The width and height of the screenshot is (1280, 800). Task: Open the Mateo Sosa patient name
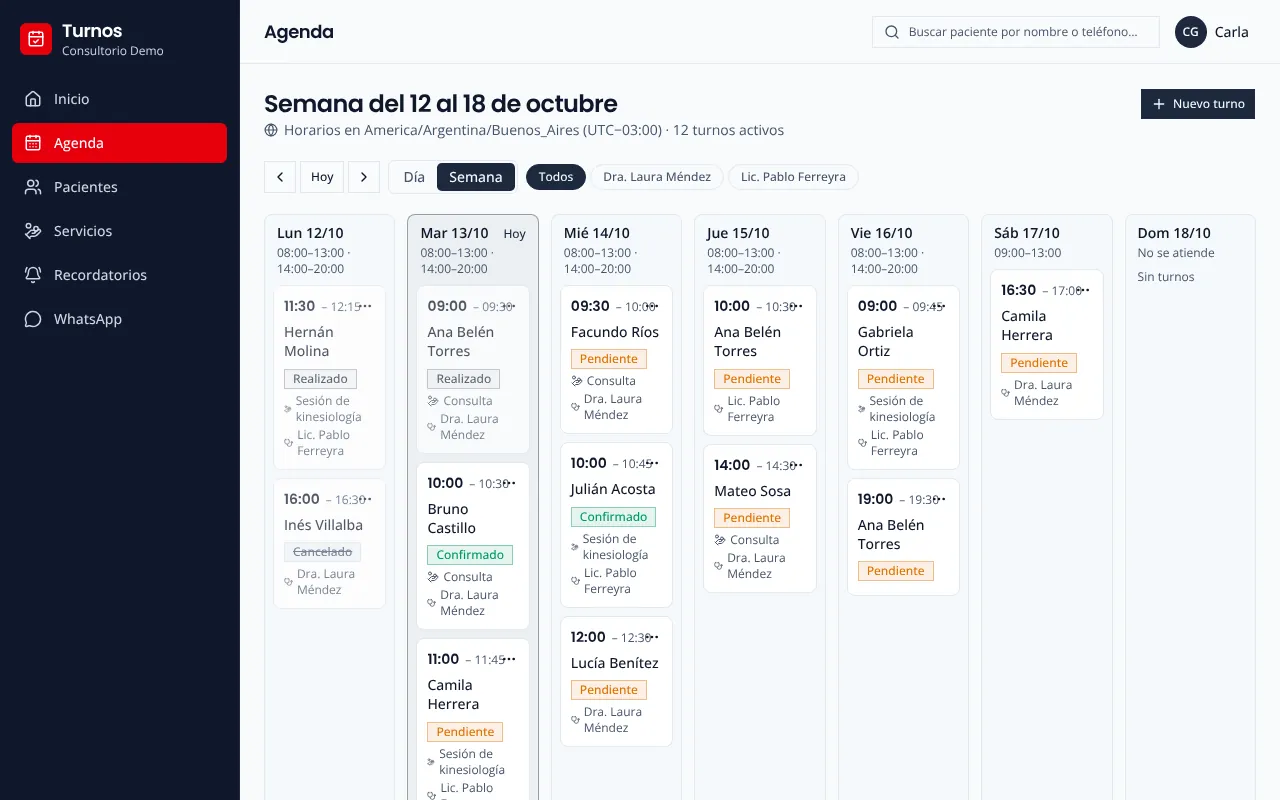point(753,491)
